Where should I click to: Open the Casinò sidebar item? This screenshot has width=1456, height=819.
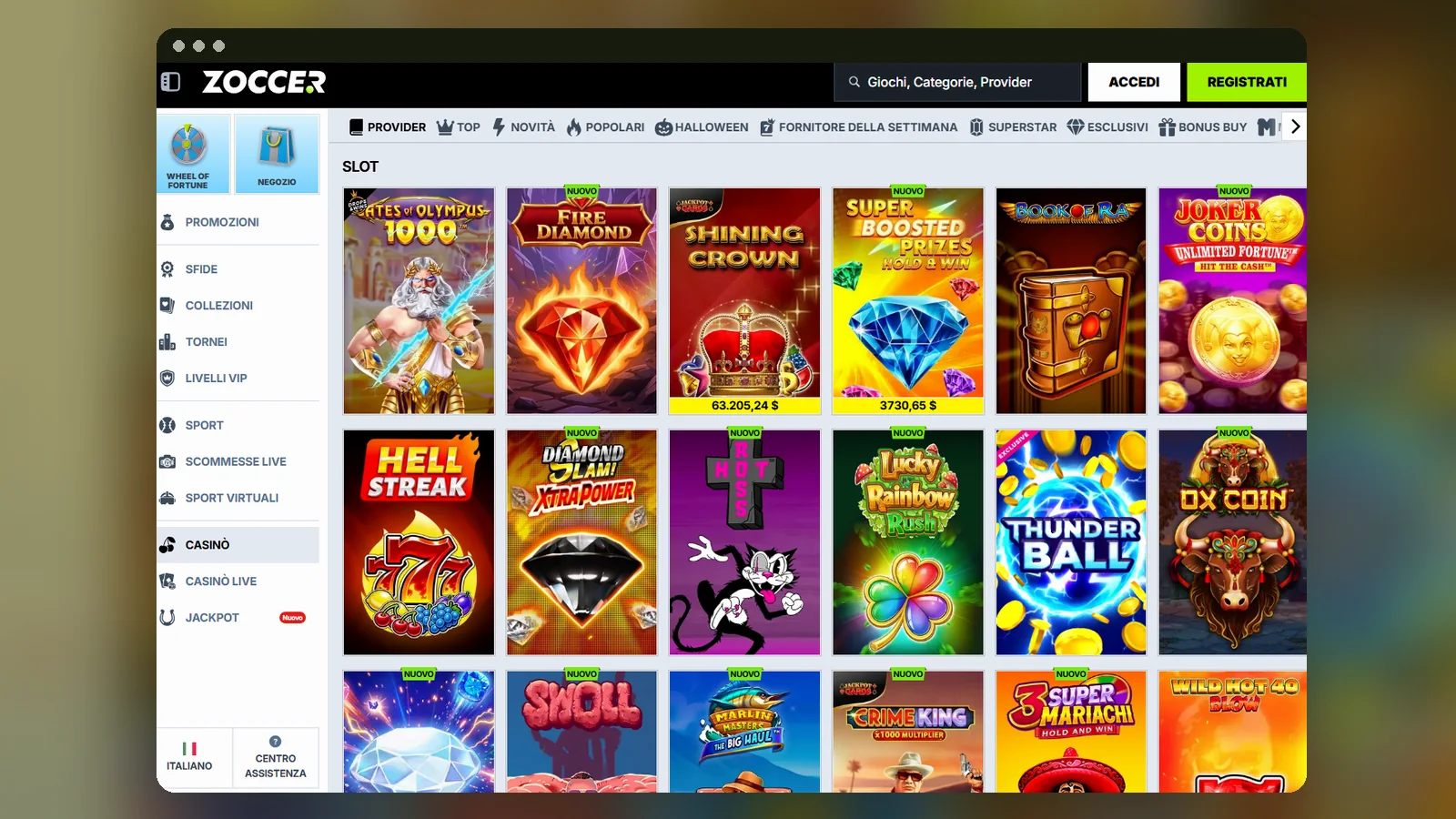coord(238,545)
